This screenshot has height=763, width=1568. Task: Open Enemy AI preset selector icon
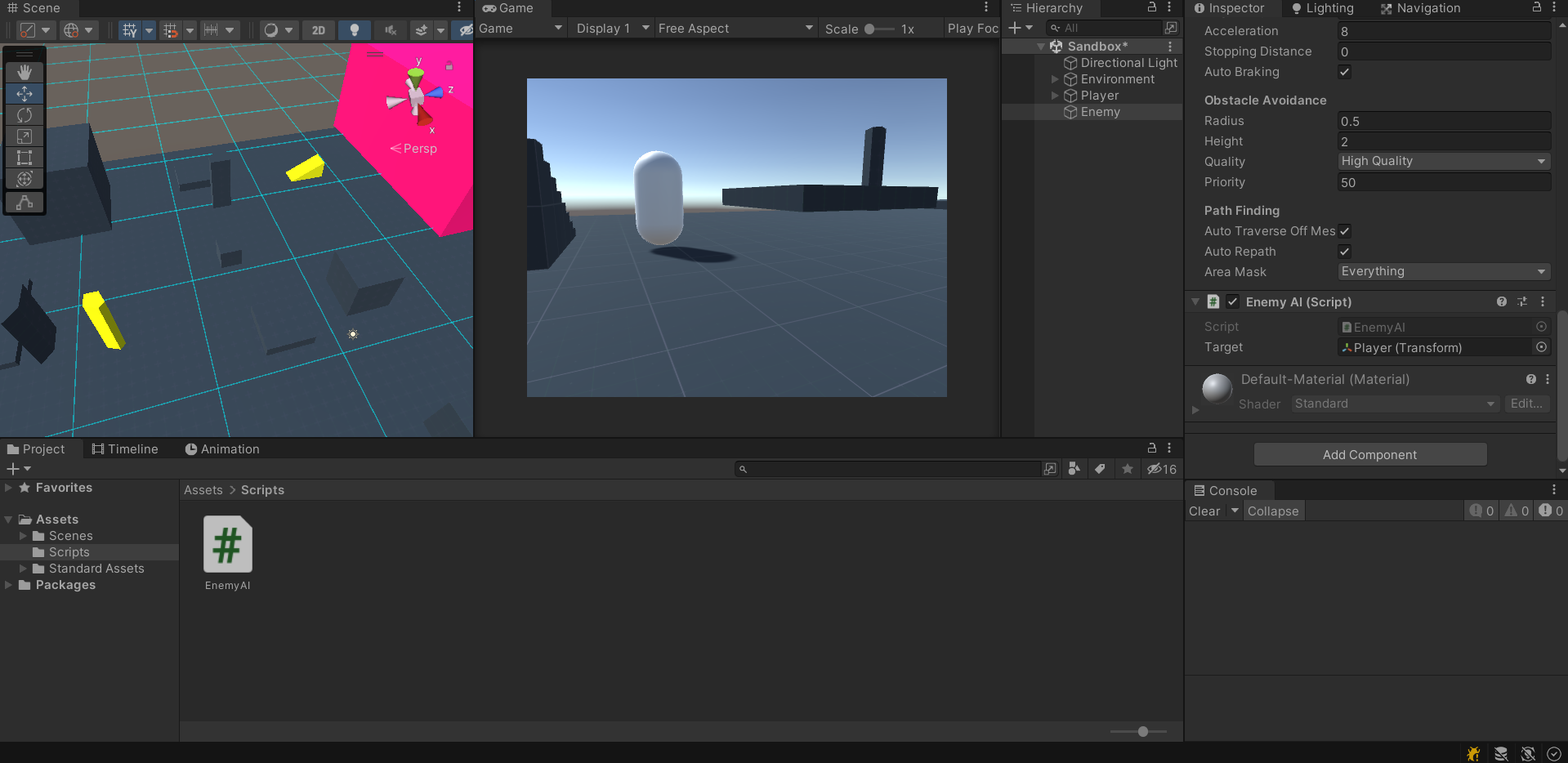tap(1522, 301)
